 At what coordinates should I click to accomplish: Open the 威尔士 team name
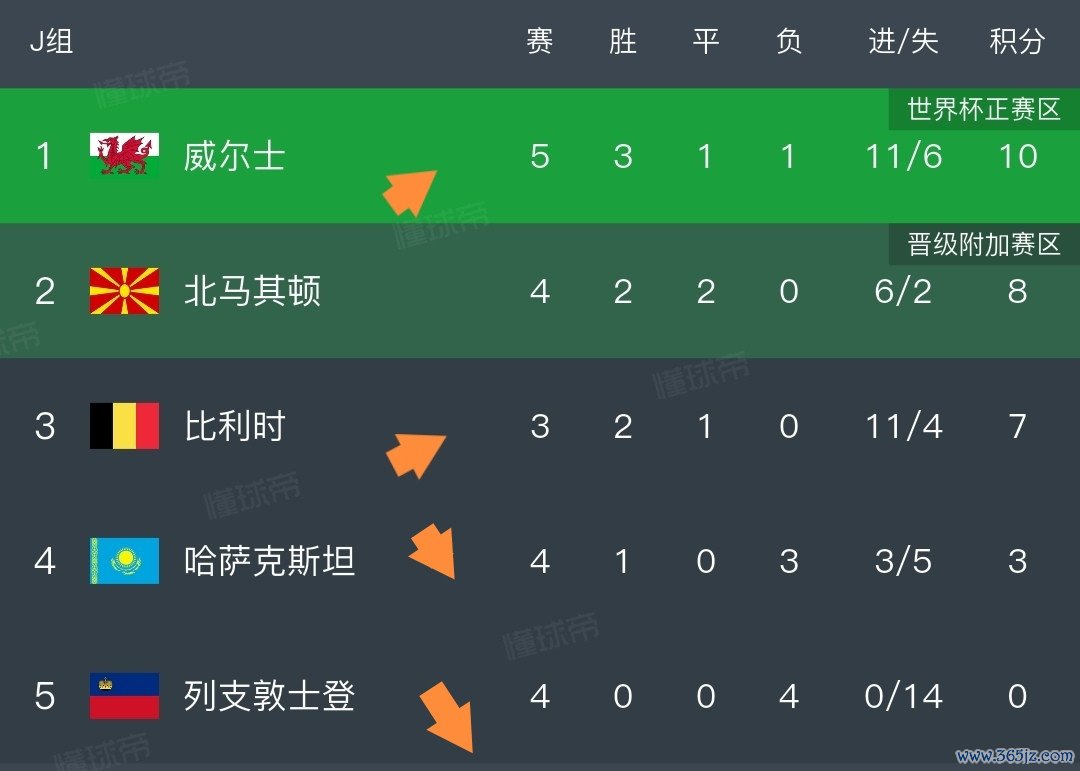tap(235, 156)
